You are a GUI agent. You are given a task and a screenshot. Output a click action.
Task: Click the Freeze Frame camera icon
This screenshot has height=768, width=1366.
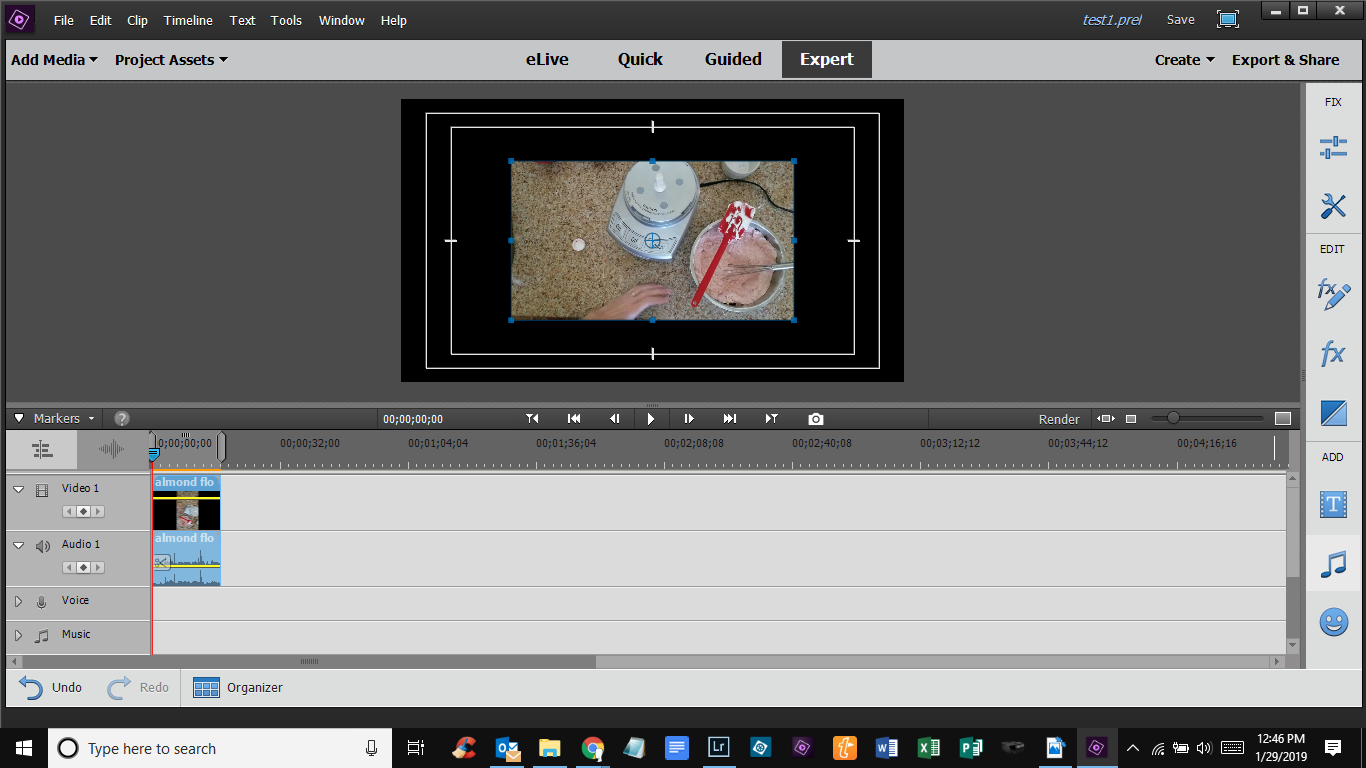point(816,419)
